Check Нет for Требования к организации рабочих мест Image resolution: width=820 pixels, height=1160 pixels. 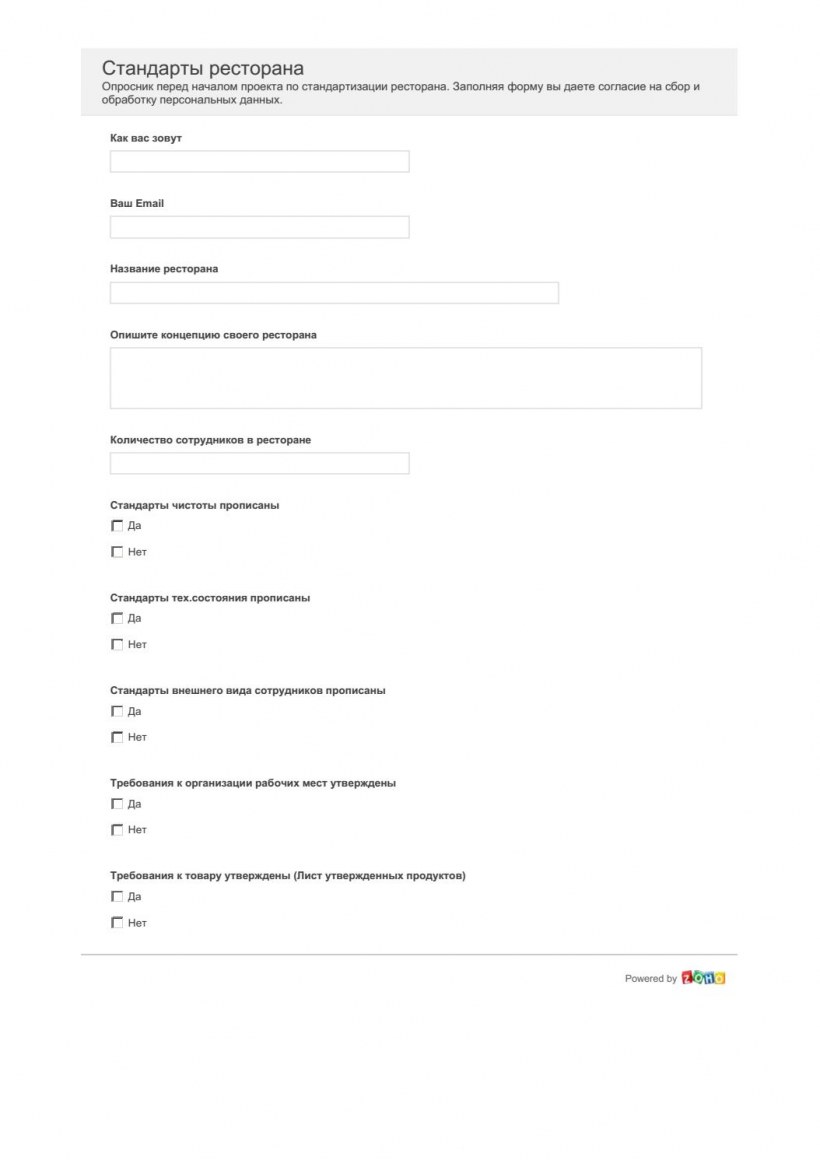tap(116, 829)
